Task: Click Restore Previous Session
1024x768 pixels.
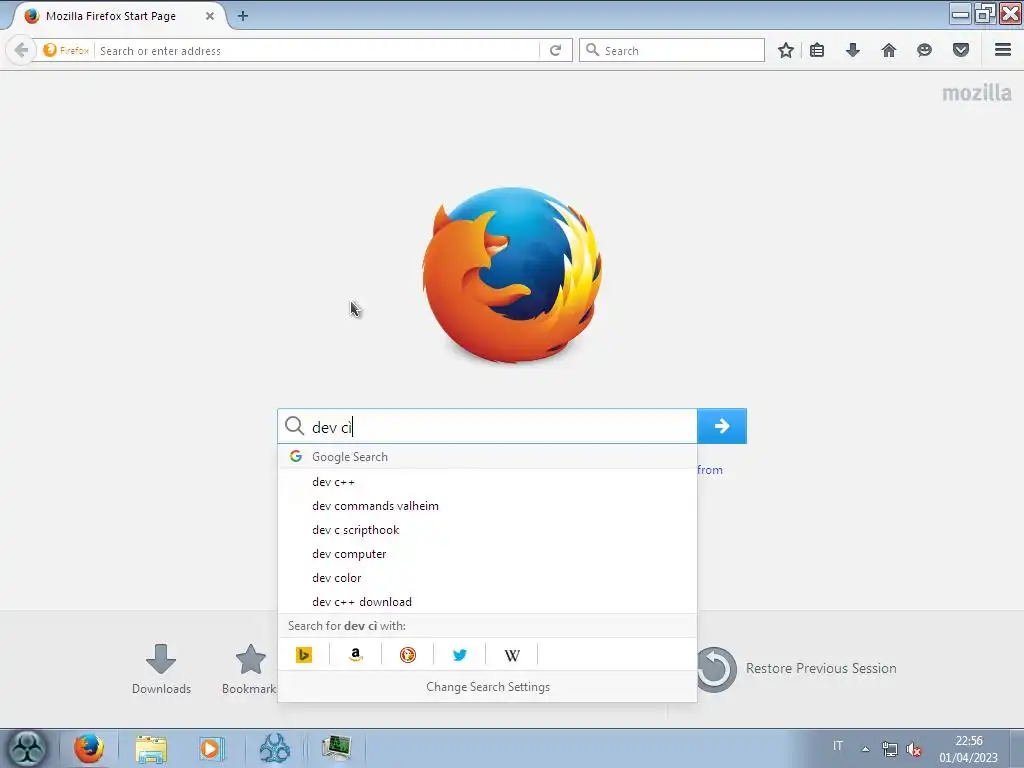Action: tap(795, 669)
